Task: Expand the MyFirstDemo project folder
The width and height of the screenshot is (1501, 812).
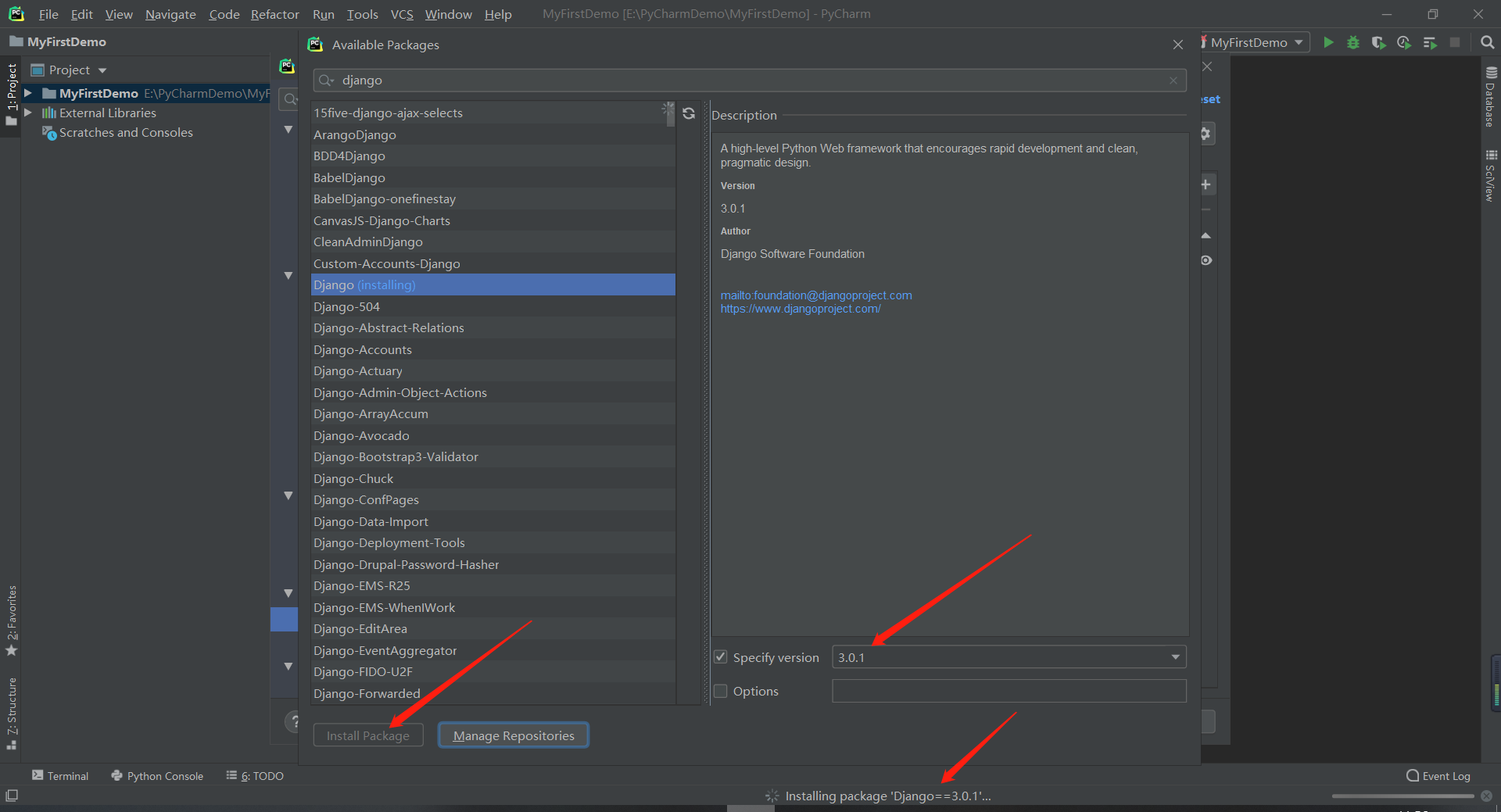Action: point(28,93)
